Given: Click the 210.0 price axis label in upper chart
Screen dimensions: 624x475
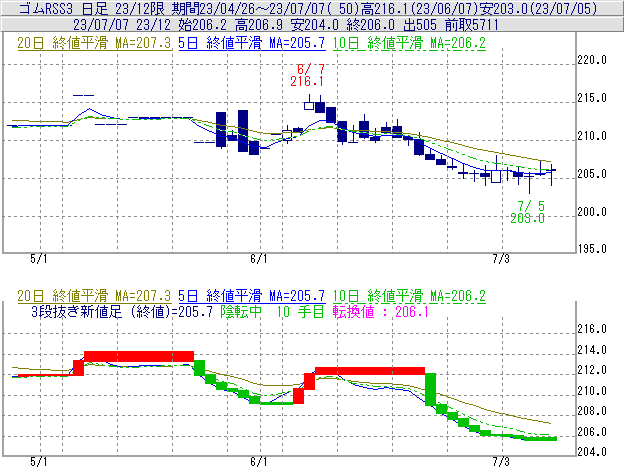Looking at the screenshot, I should (x=592, y=136).
